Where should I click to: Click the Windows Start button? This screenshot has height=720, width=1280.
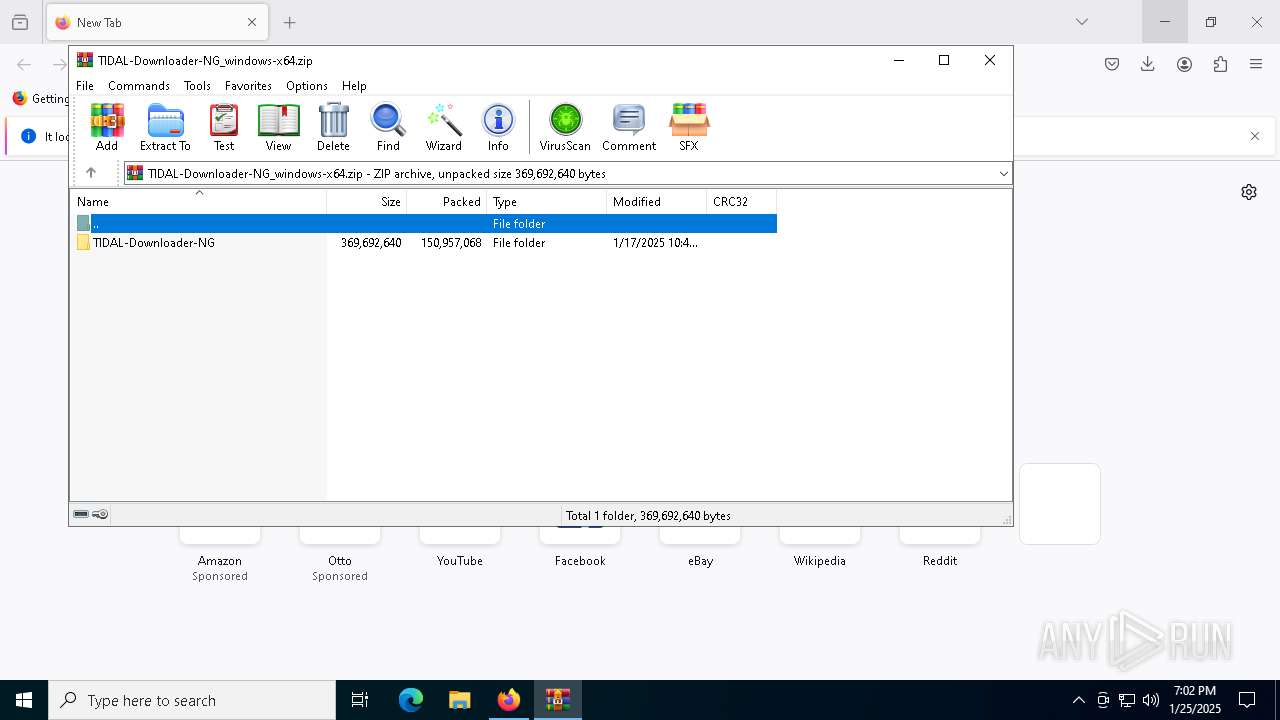click(24, 700)
